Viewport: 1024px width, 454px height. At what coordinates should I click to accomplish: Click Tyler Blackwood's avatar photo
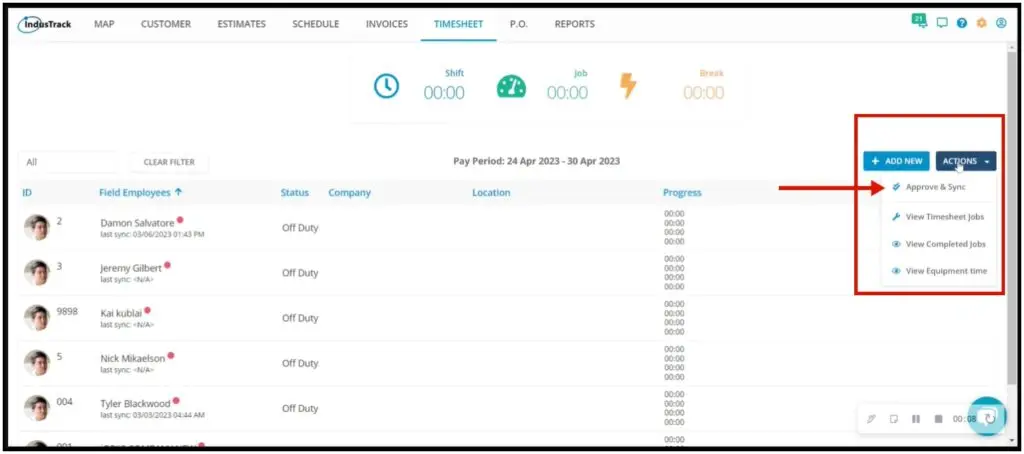point(37,408)
